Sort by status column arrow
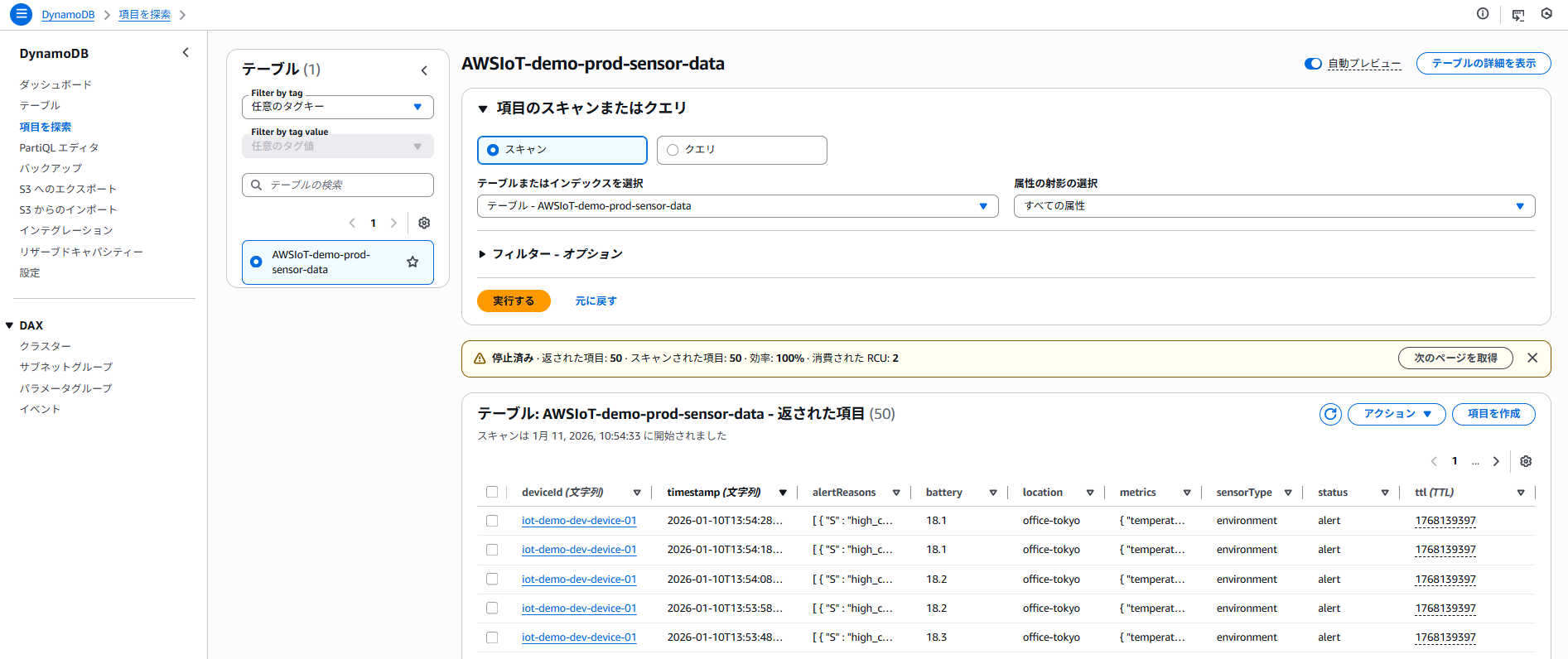 [1385, 493]
